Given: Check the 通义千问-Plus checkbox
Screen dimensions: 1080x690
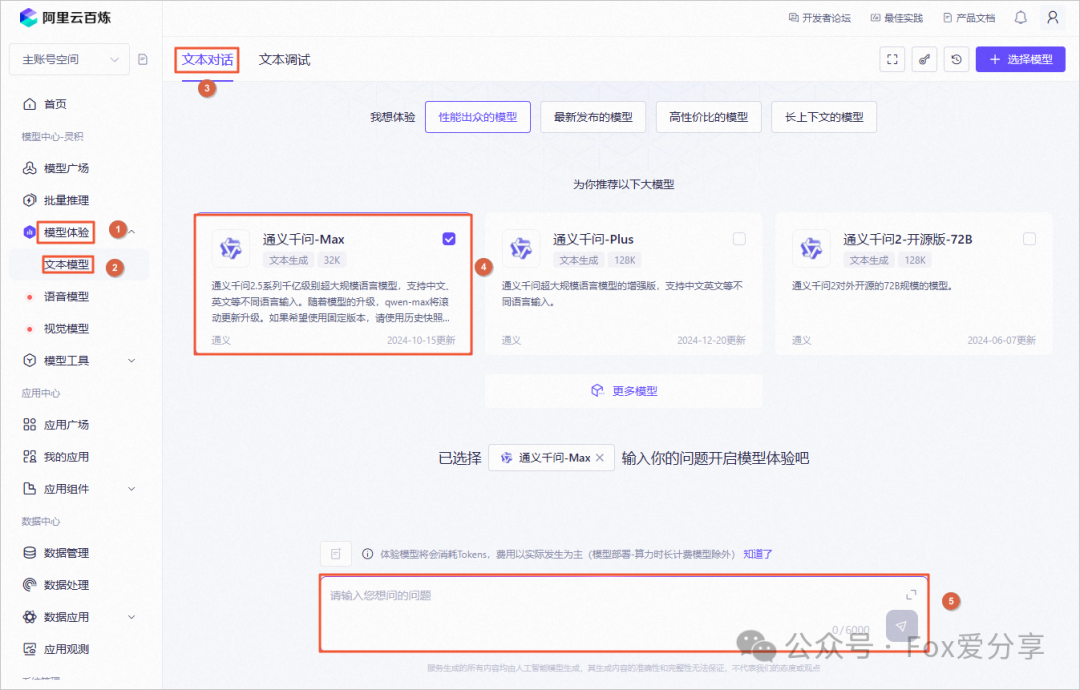Looking at the screenshot, I should coord(739,239).
